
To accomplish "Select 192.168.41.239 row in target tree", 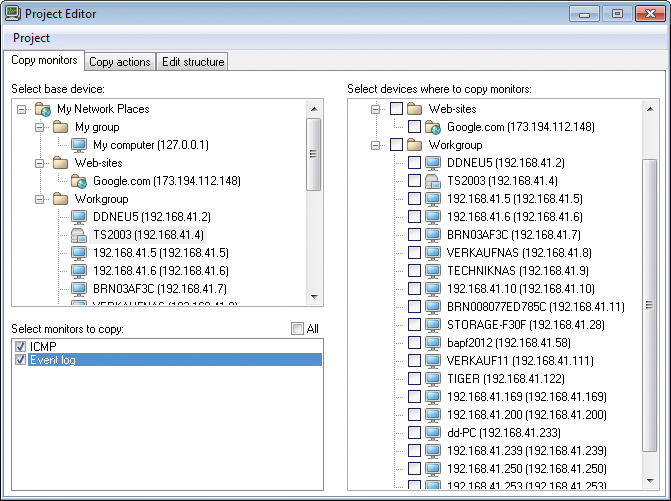I will pyautogui.click(x=526, y=451).
